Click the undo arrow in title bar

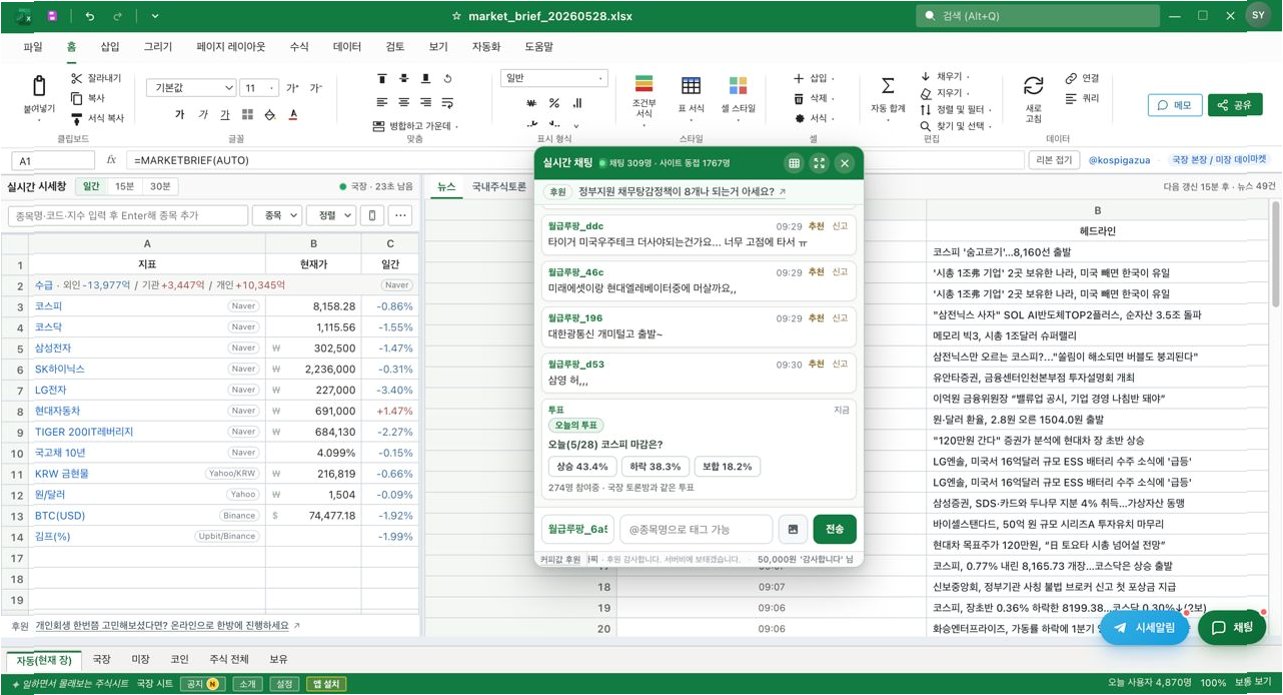(90, 16)
